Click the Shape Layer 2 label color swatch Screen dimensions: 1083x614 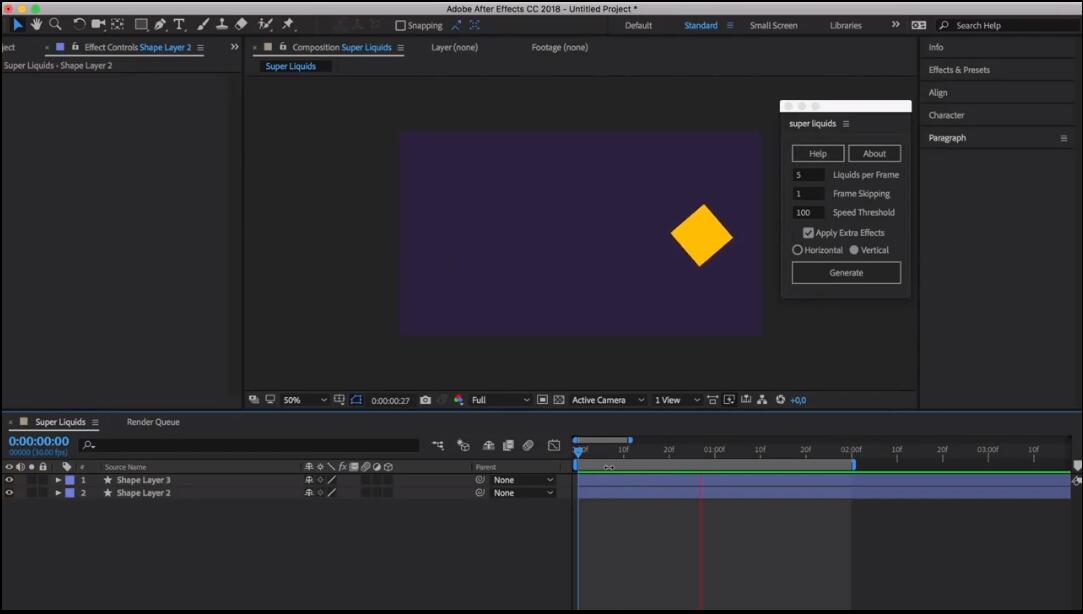coord(70,493)
